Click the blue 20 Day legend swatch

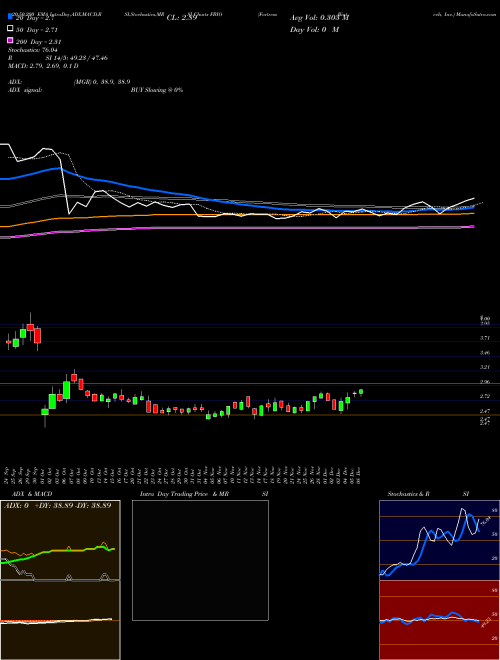(10, 16)
